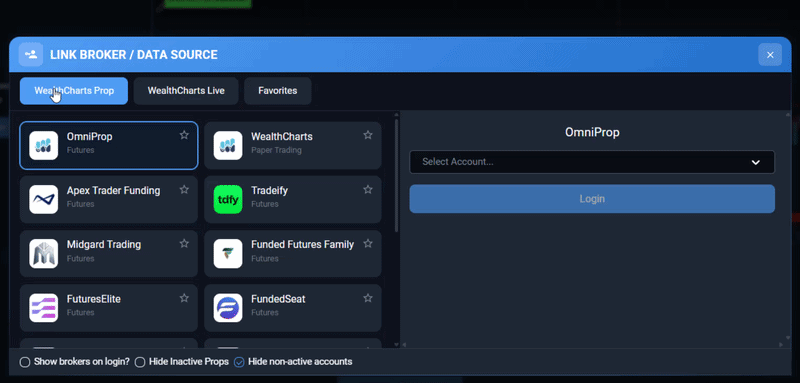
Task: Favorite WealthCharts Paper Trading via star
Action: (368, 135)
